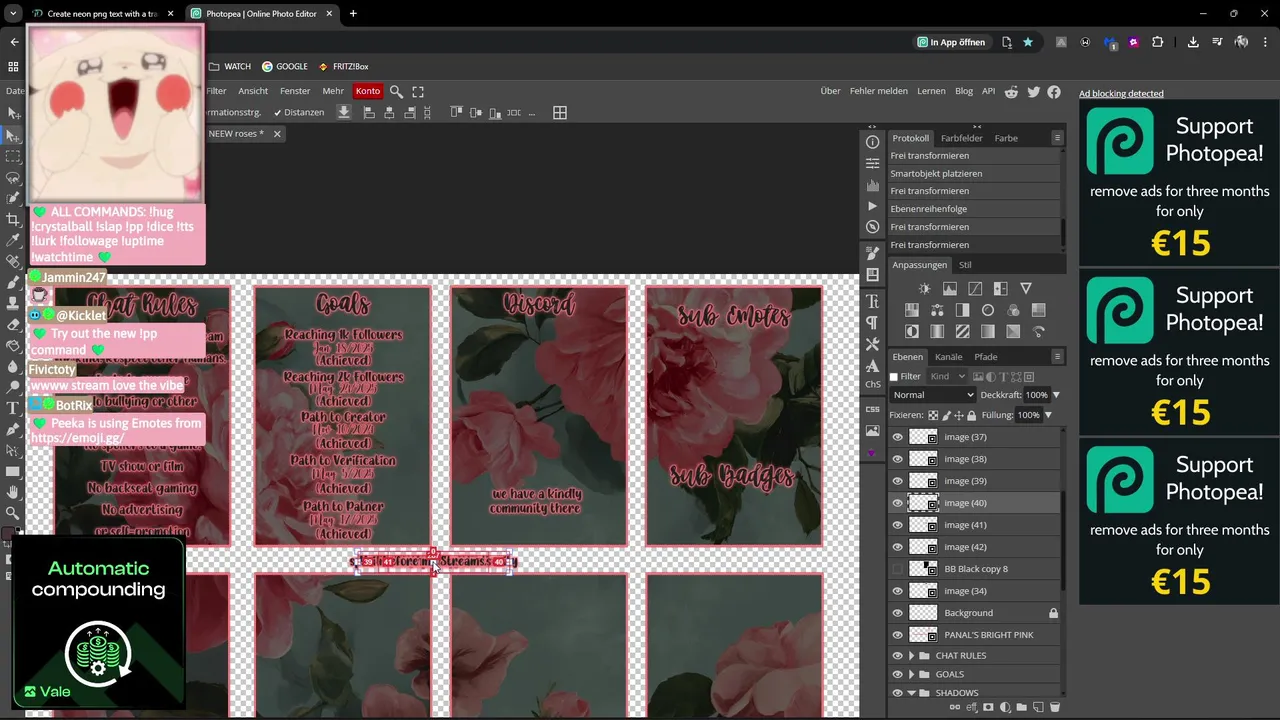Viewport: 1280px width, 720px height.
Task: Open the Fehler melden link
Action: [x=879, y=91]
